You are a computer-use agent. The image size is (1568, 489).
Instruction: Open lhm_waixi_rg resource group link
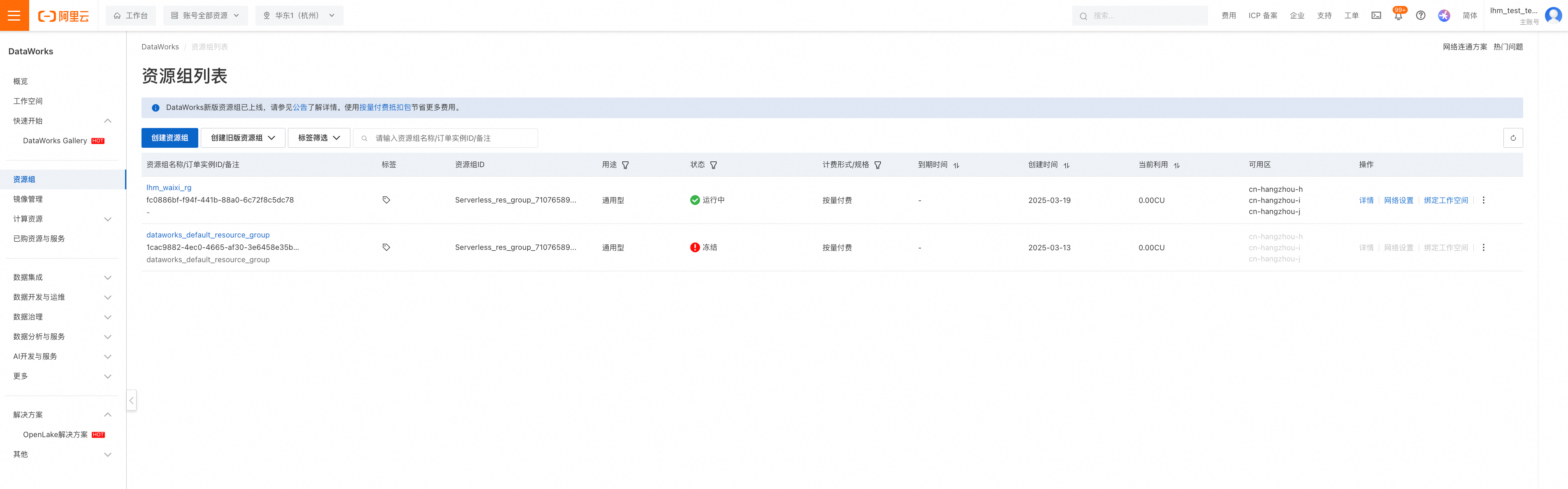169,188
